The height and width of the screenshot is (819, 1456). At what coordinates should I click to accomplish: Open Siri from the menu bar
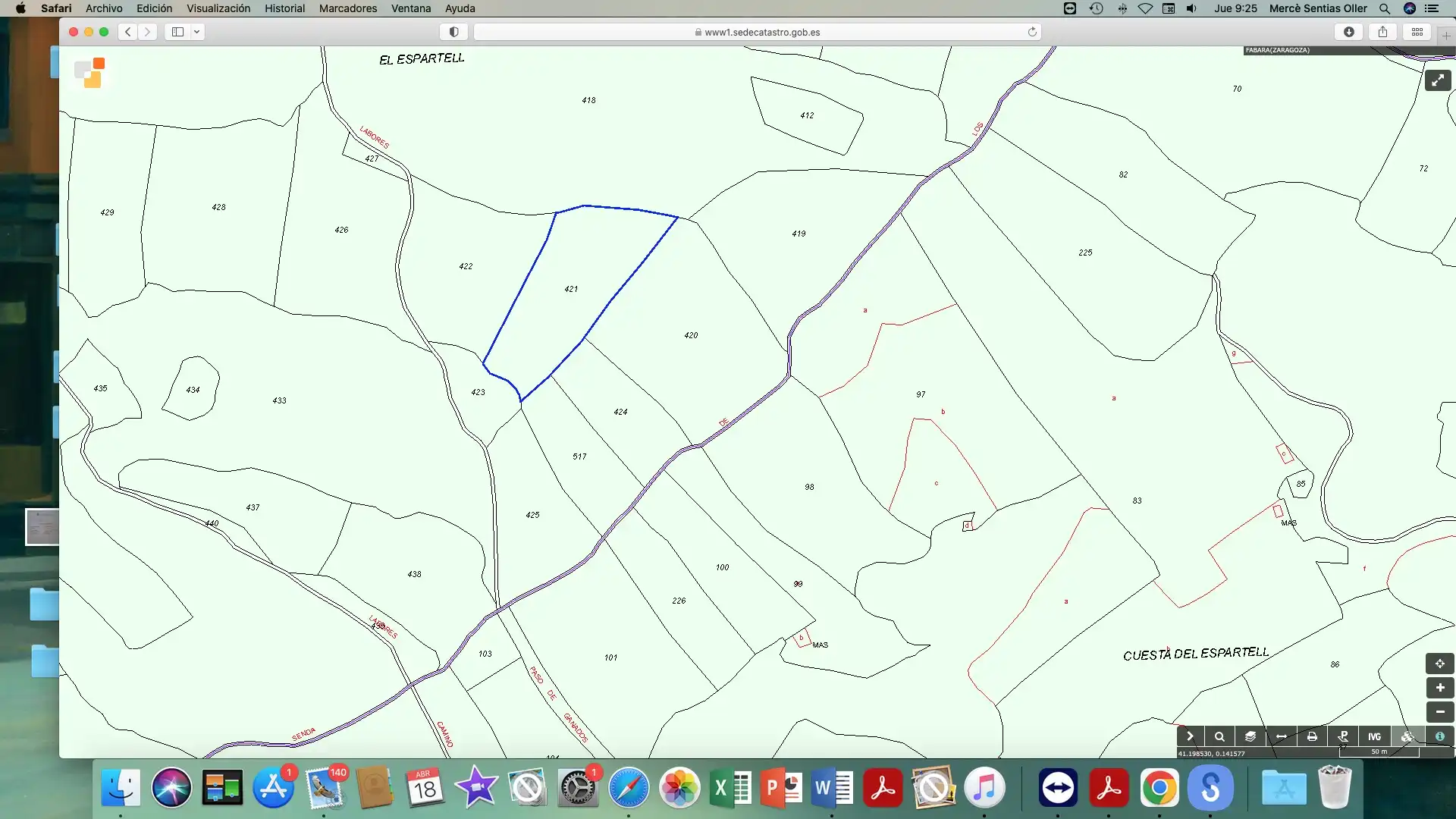[1410, 8]
